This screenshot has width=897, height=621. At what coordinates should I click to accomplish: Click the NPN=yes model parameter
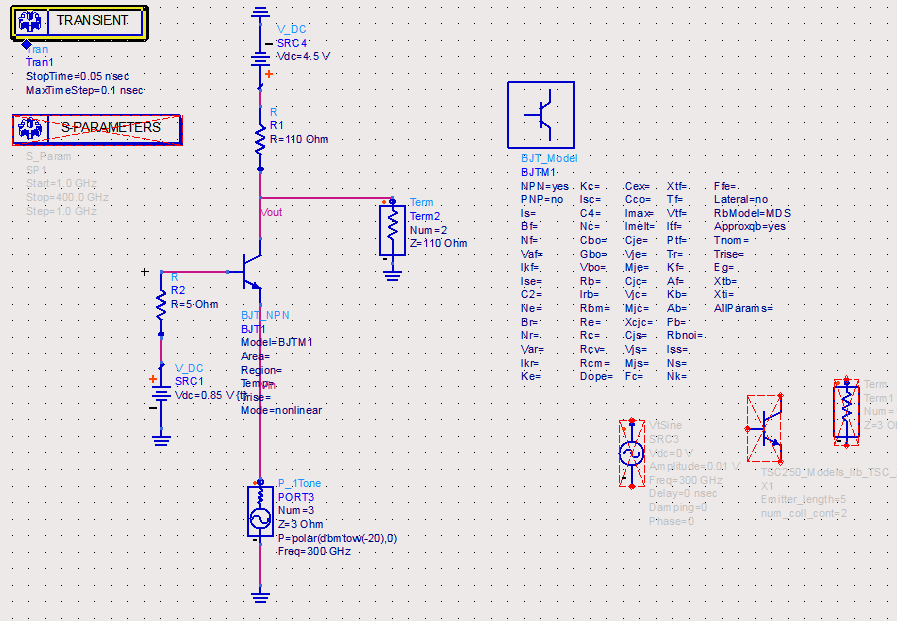click(545, 186)
